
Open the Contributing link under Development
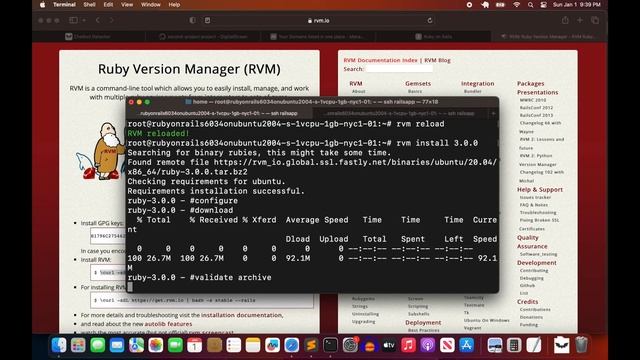[x=534, y=270]
